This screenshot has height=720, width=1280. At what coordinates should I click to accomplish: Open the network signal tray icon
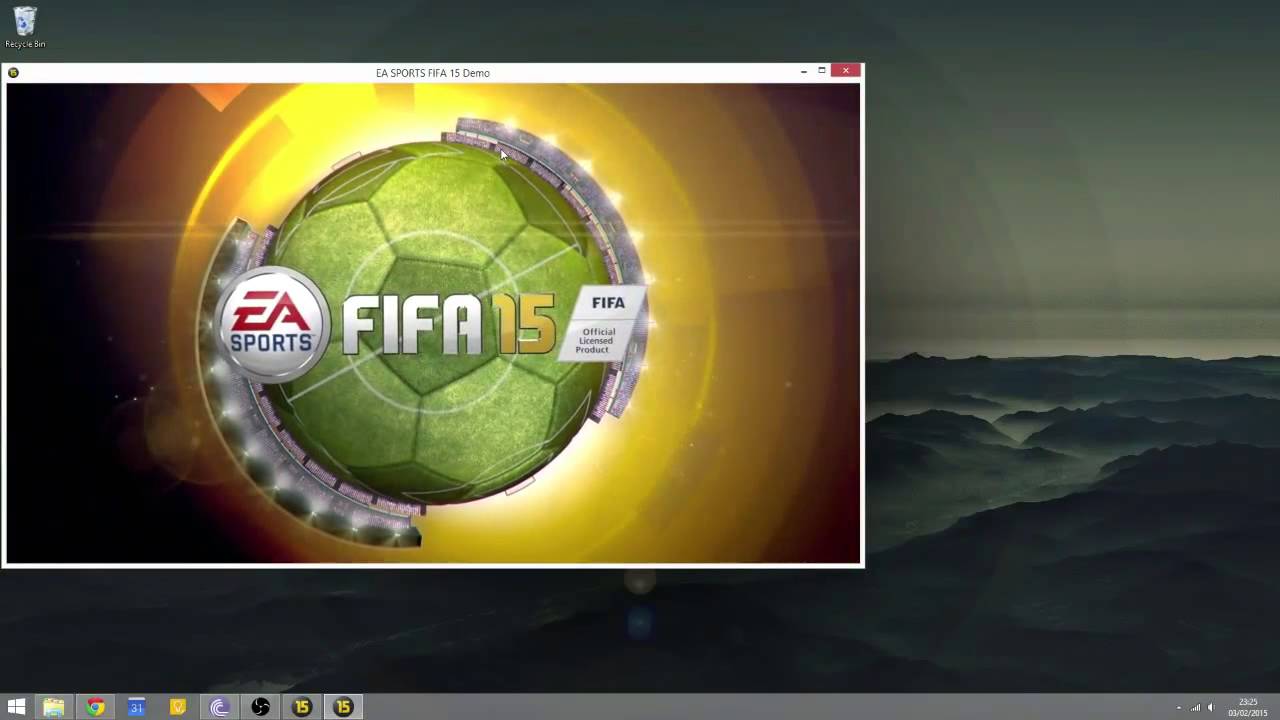[x=1195, y=708]
